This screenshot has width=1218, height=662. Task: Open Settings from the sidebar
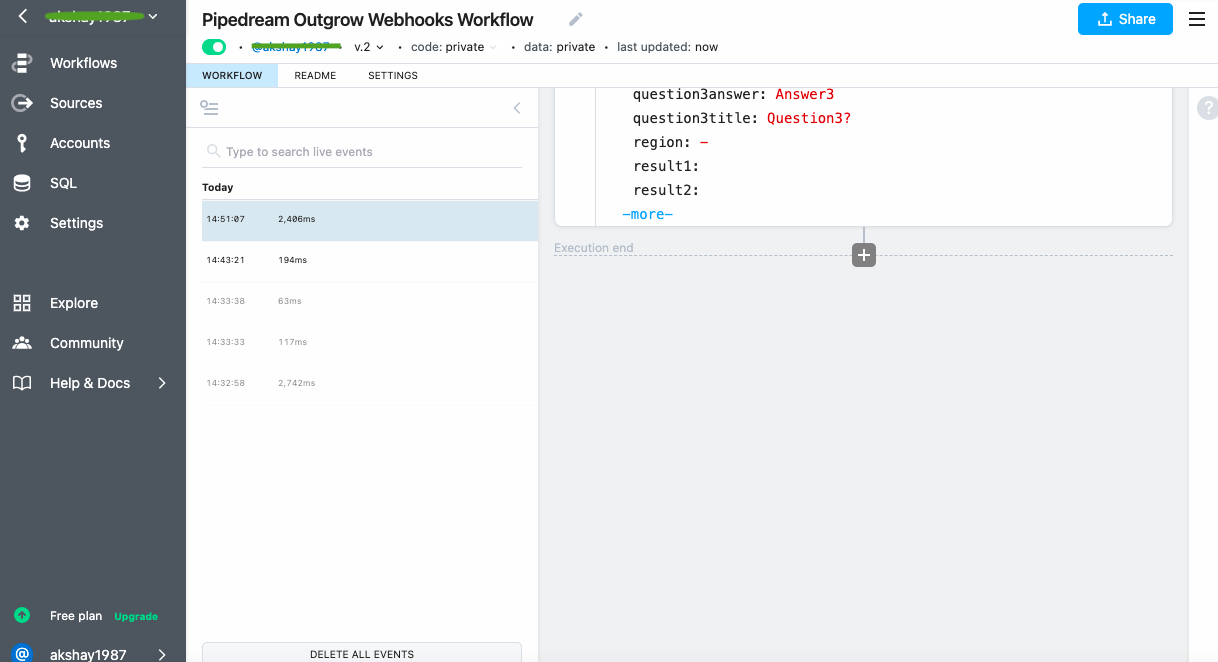(x=77, y=223)
